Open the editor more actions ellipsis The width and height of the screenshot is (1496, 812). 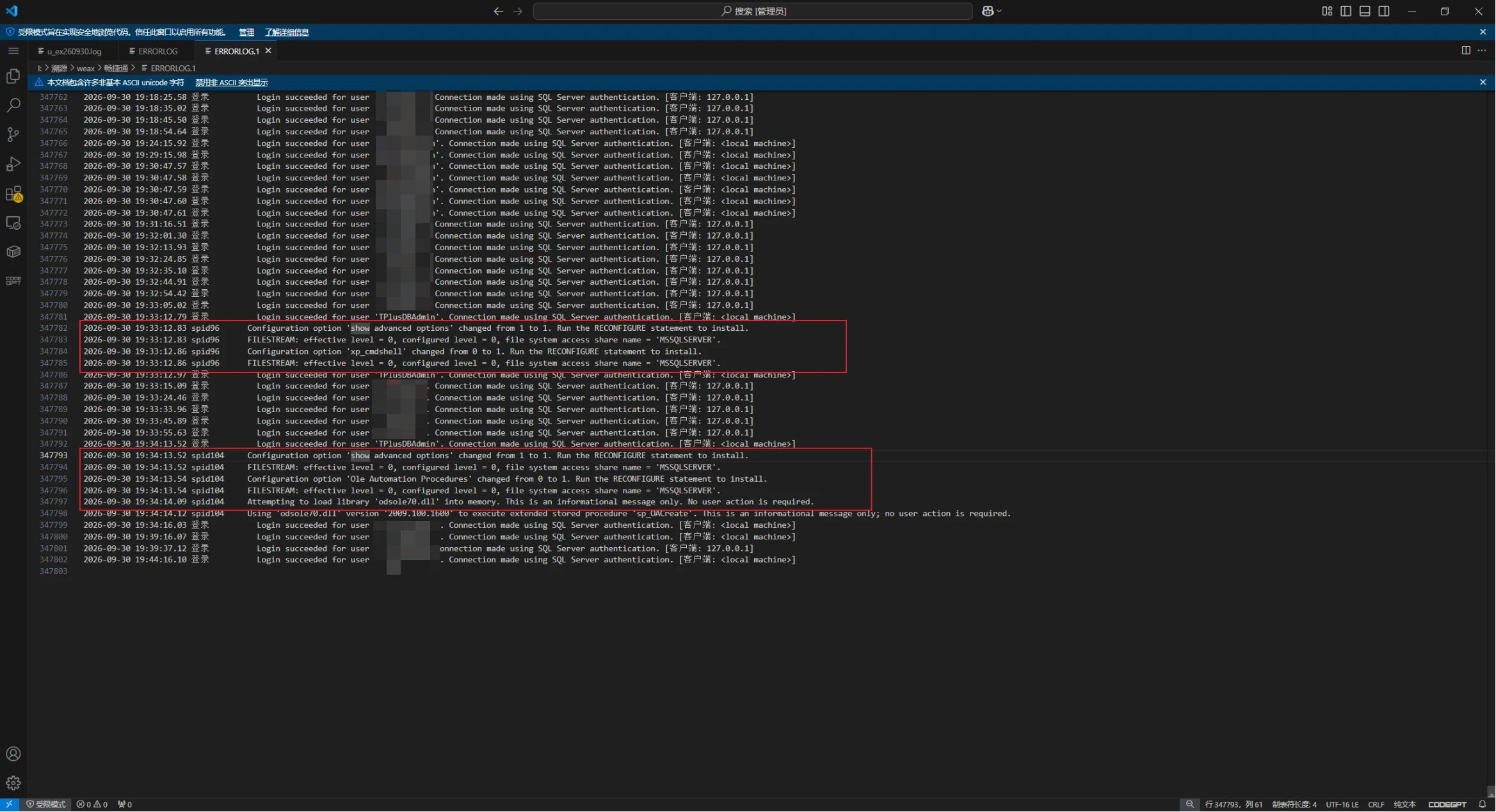pyautogui.click(x=1482, y=51)
